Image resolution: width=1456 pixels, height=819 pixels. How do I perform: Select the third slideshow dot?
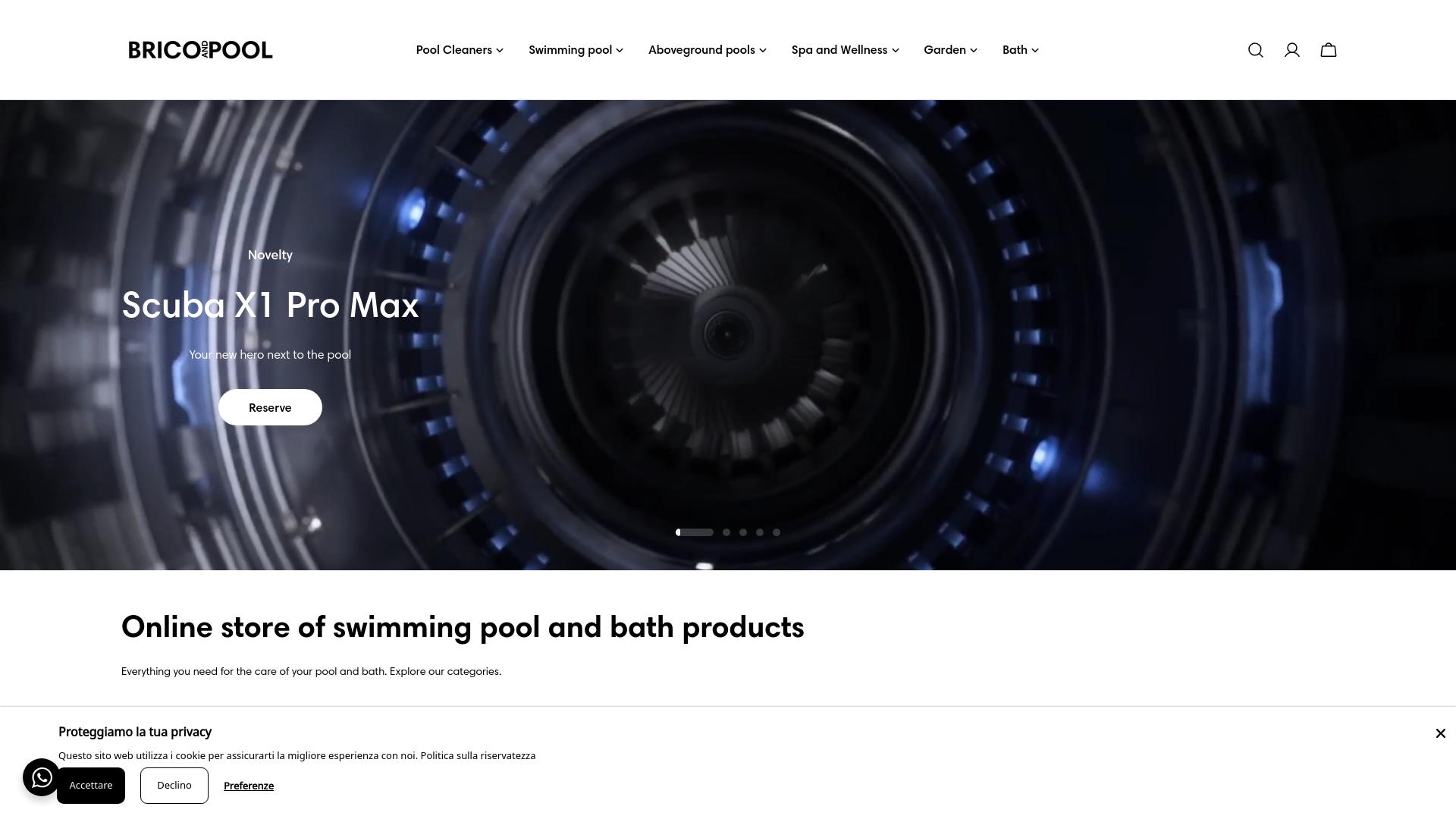pos(743,532)
